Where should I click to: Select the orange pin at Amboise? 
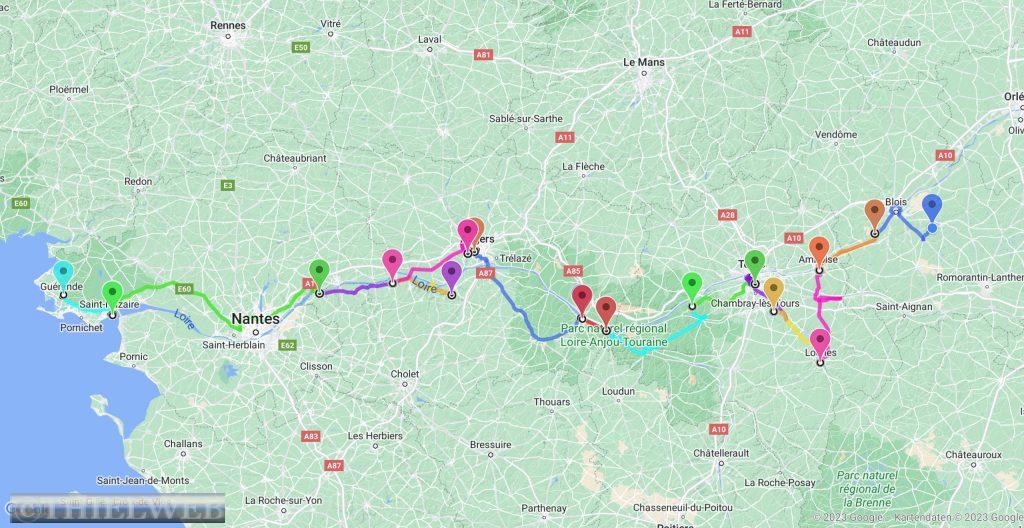coord(819,251)
